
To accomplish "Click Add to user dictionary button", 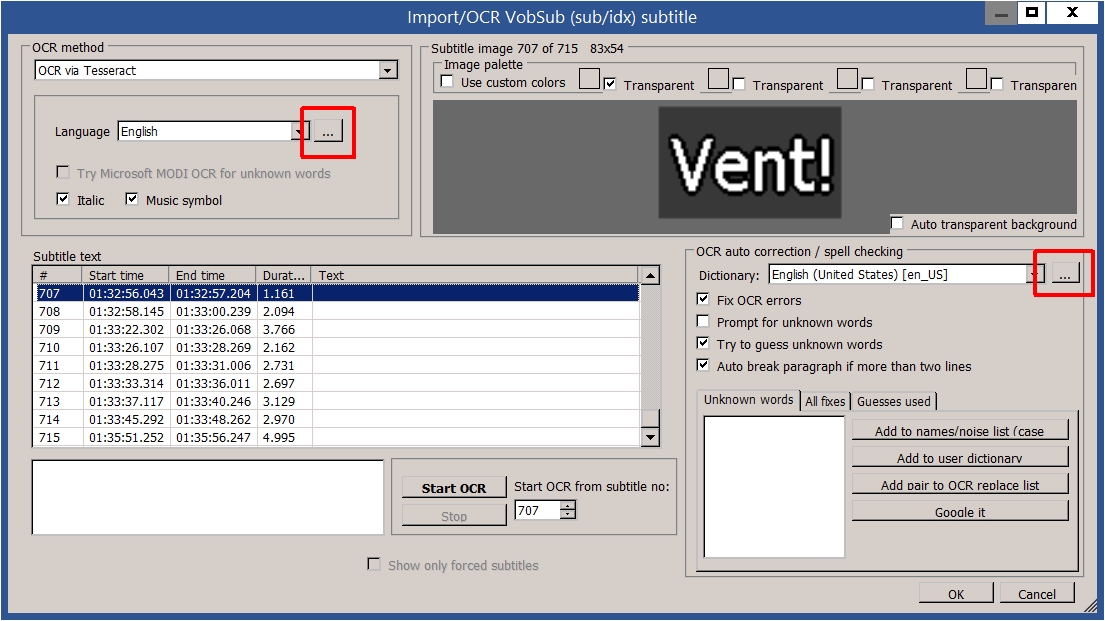I will coord(960,457).
